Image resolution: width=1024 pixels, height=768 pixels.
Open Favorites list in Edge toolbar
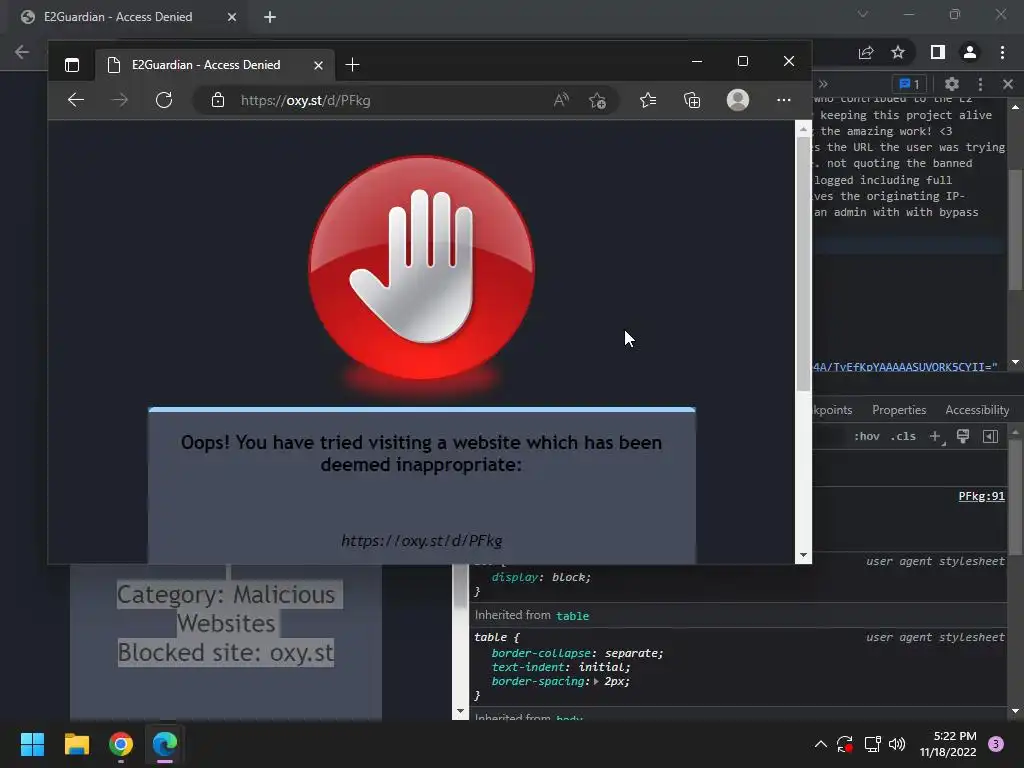(x=648, y=100)
